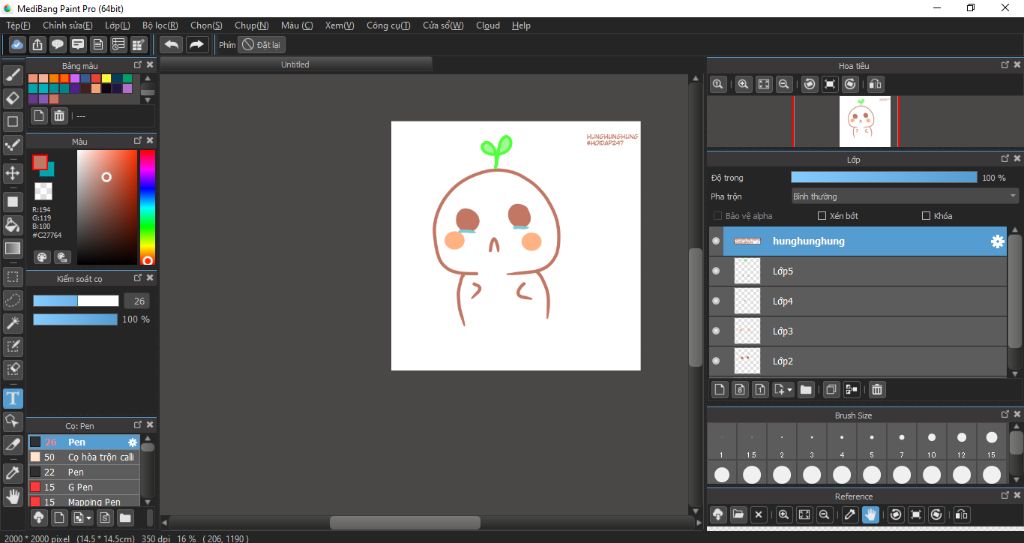This screenshot has height=543, width=1024.
Task: Select the Eraser tool
Action: [x=12, y=98]
